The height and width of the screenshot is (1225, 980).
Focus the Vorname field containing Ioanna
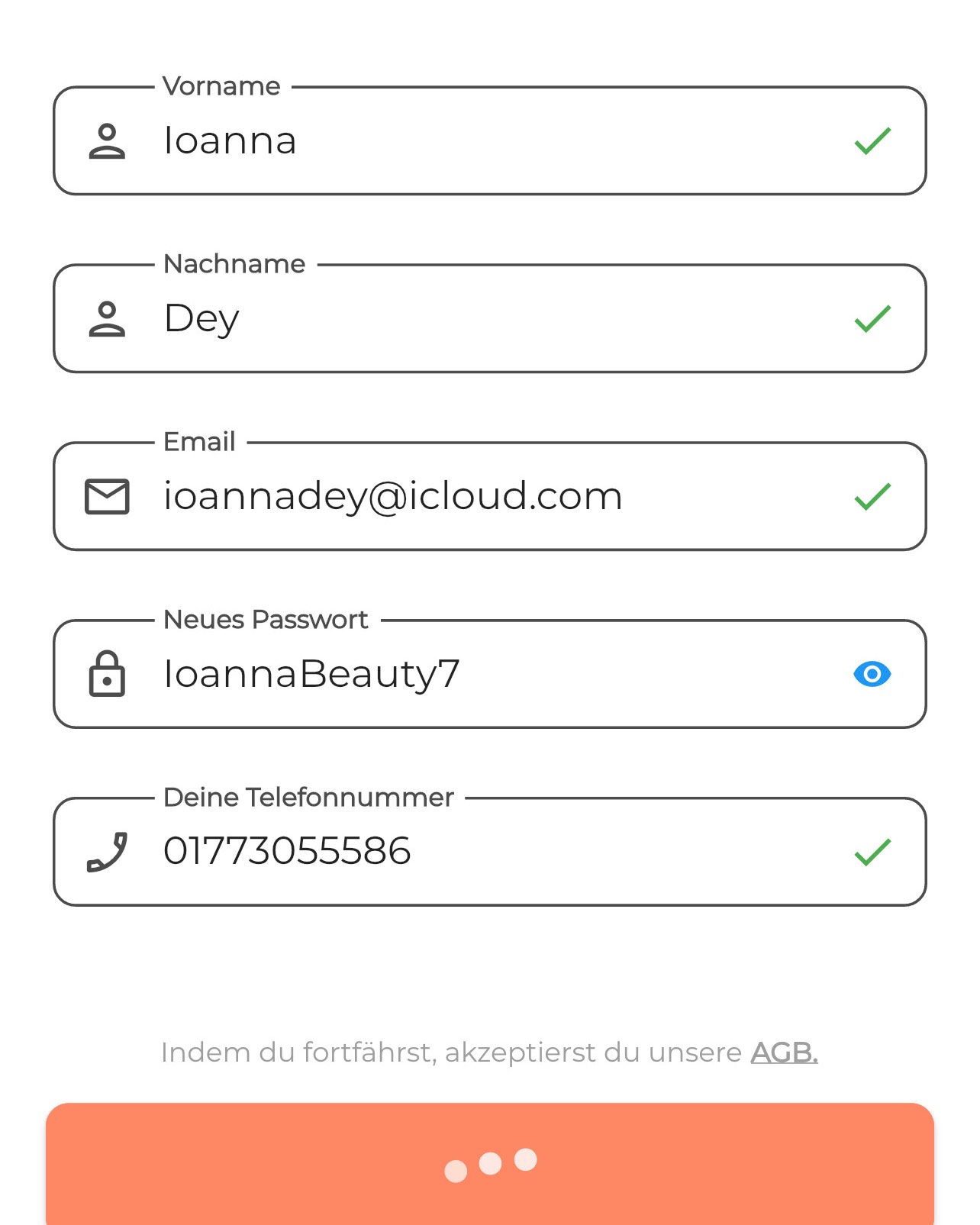coord(488,141)
